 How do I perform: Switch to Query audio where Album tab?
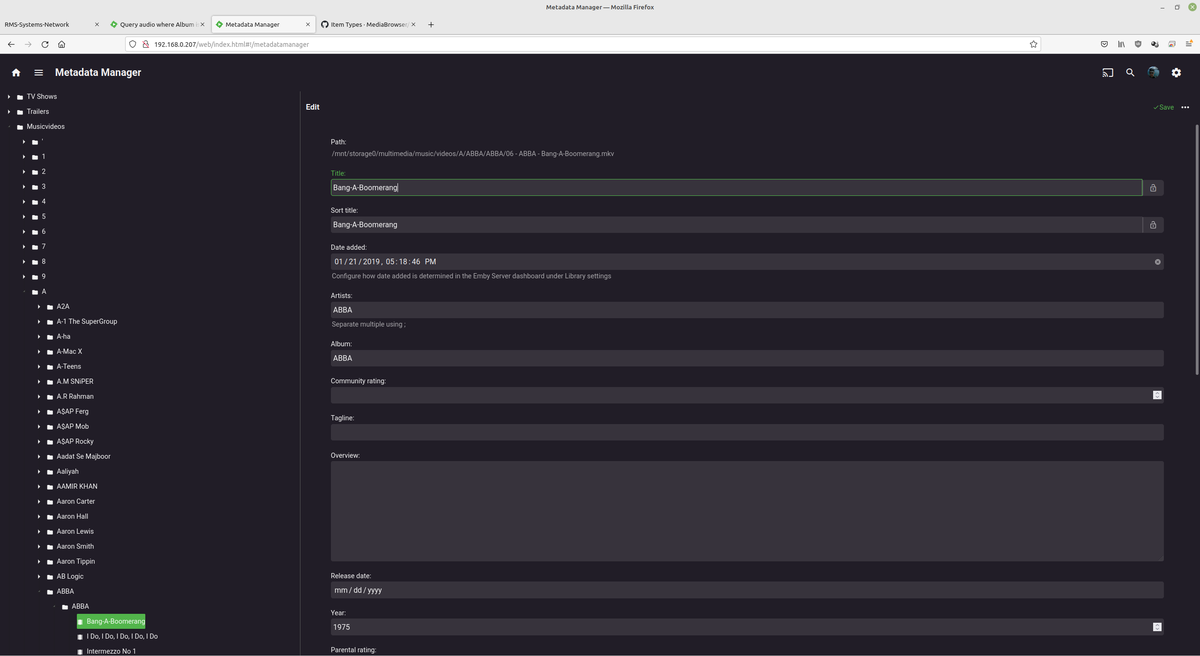pyautogui.click(x=158, y=24)
